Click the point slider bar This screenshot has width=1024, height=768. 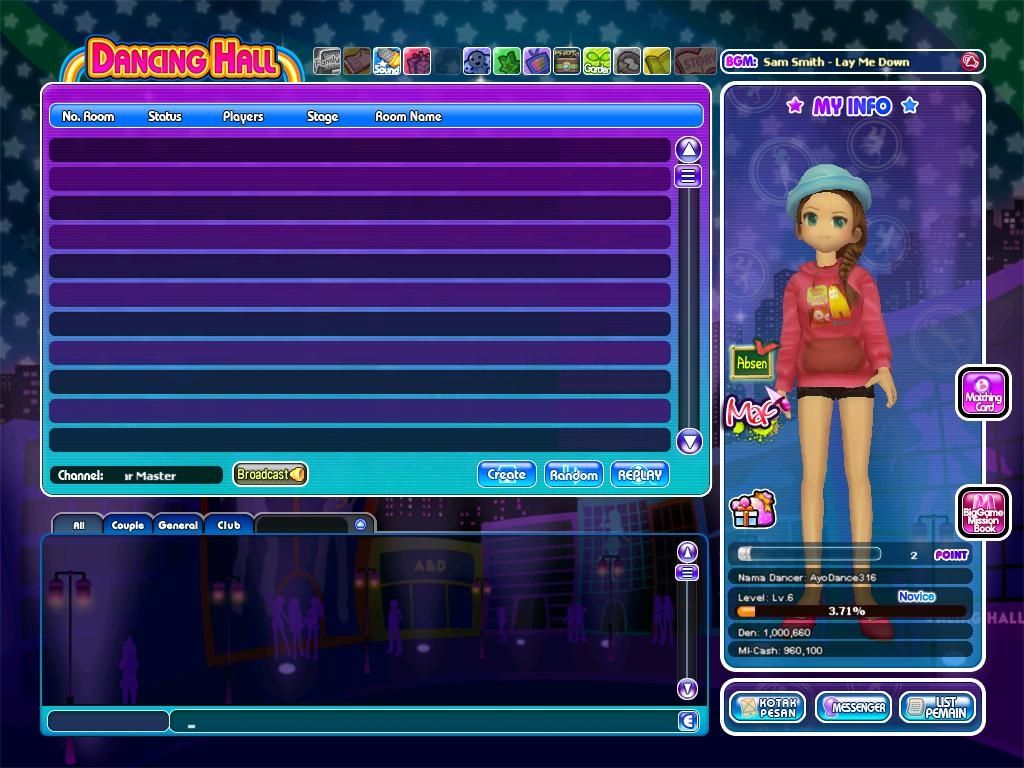click(x=808, y=554)
